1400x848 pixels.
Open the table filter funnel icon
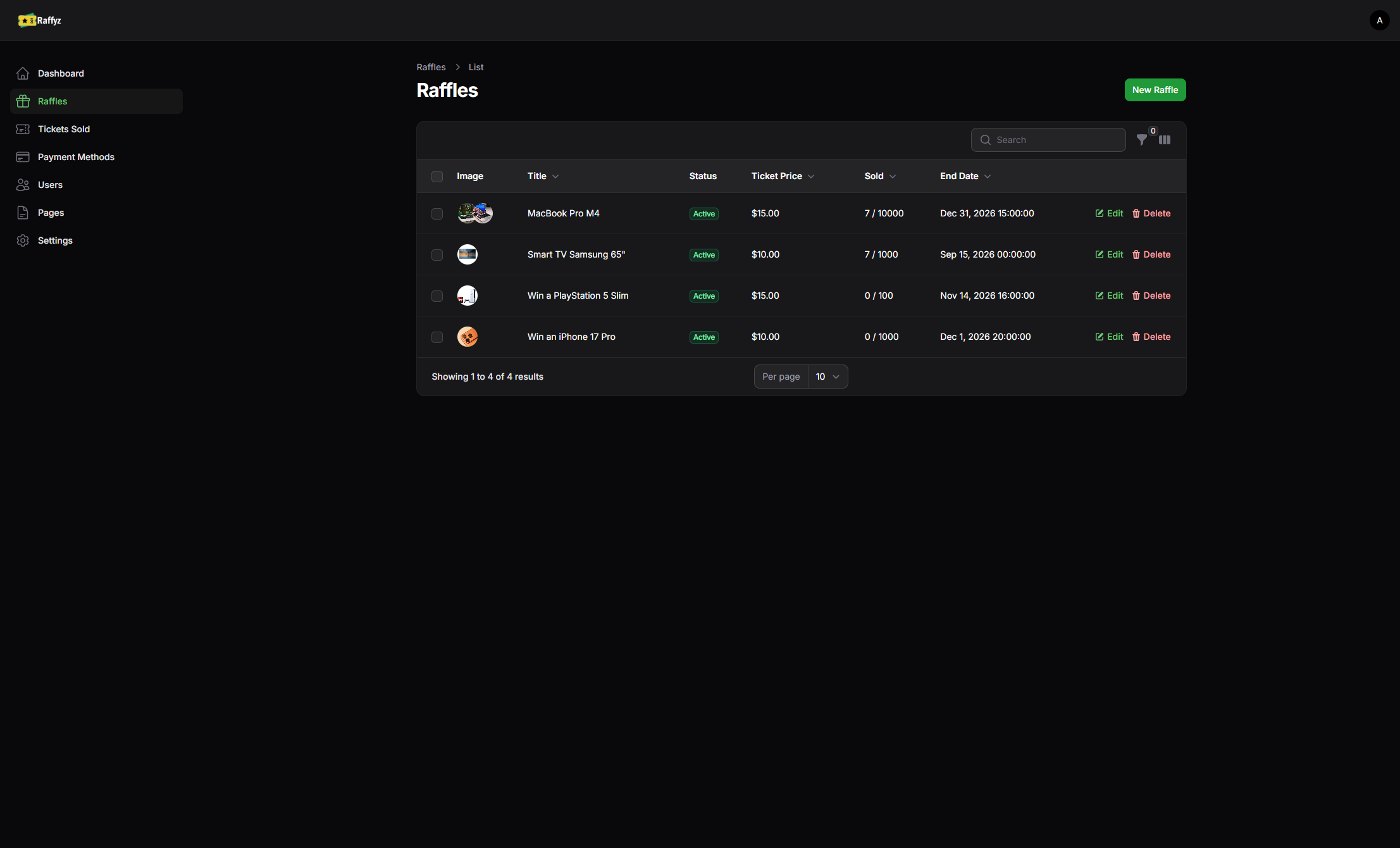1141,140
